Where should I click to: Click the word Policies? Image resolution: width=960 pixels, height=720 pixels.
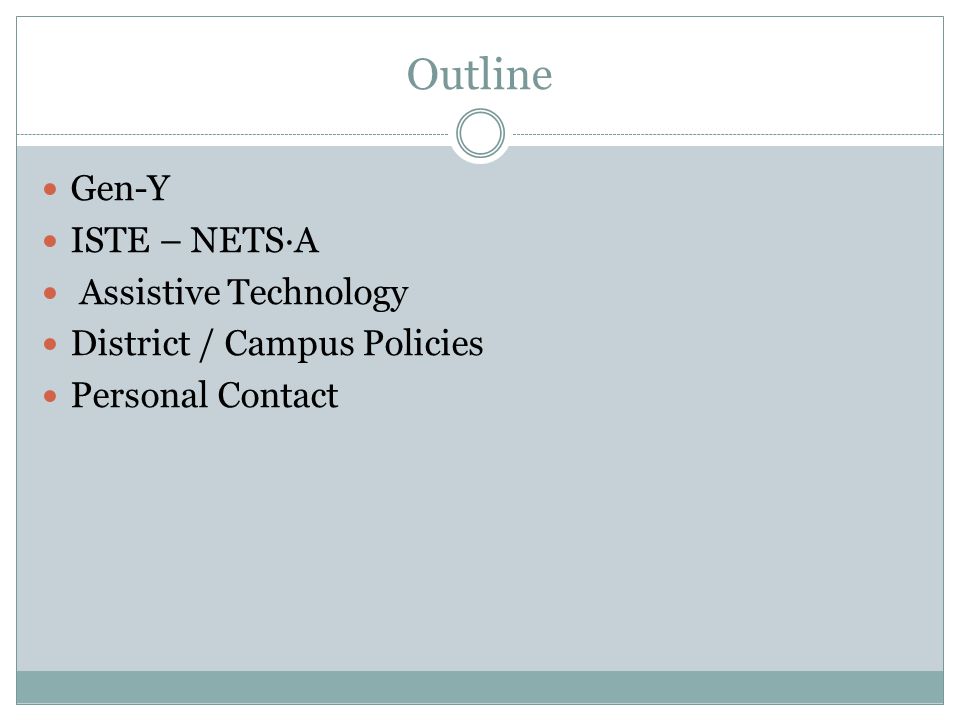point(423,343)
